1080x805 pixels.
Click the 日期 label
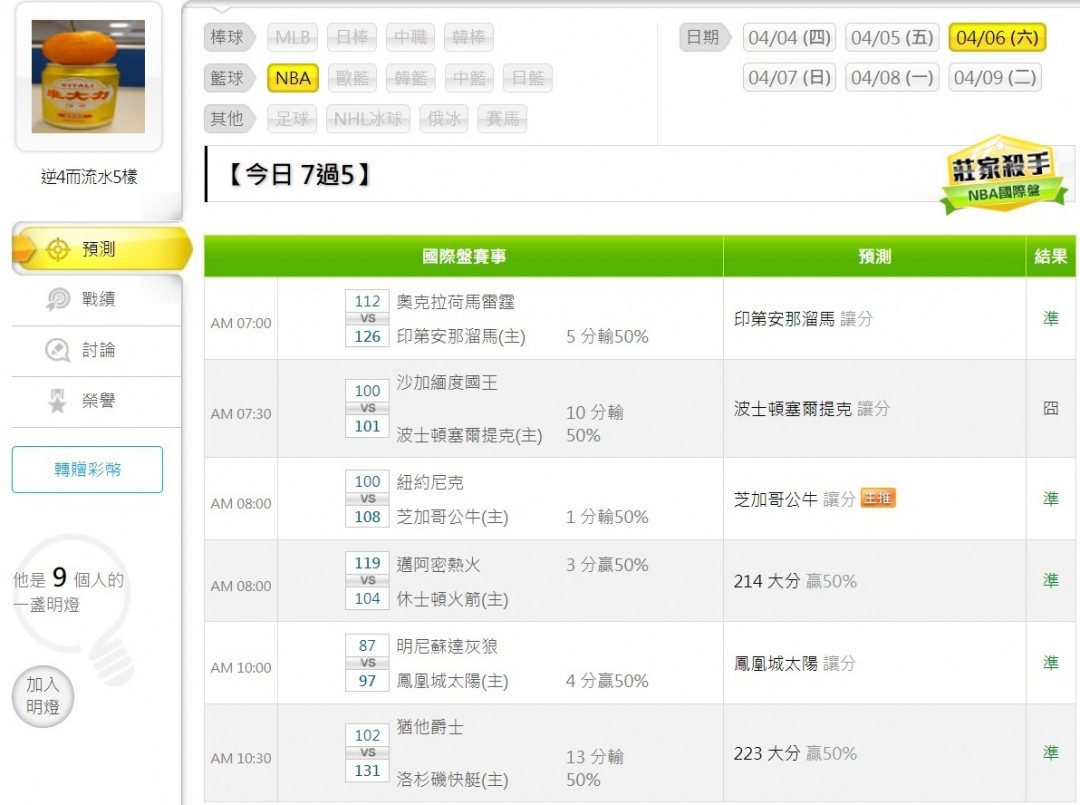tap(703, 37)
